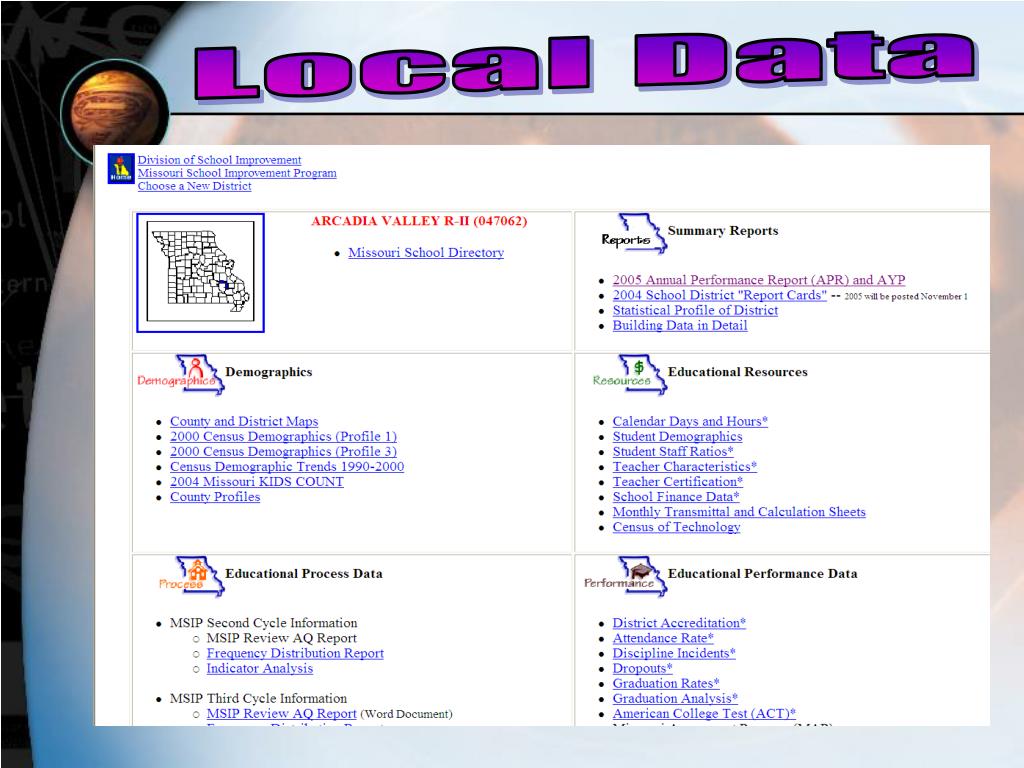This screenshot has width=1024, height=768.
Task: Open Teacher Certification link
Action: (678, 482)
